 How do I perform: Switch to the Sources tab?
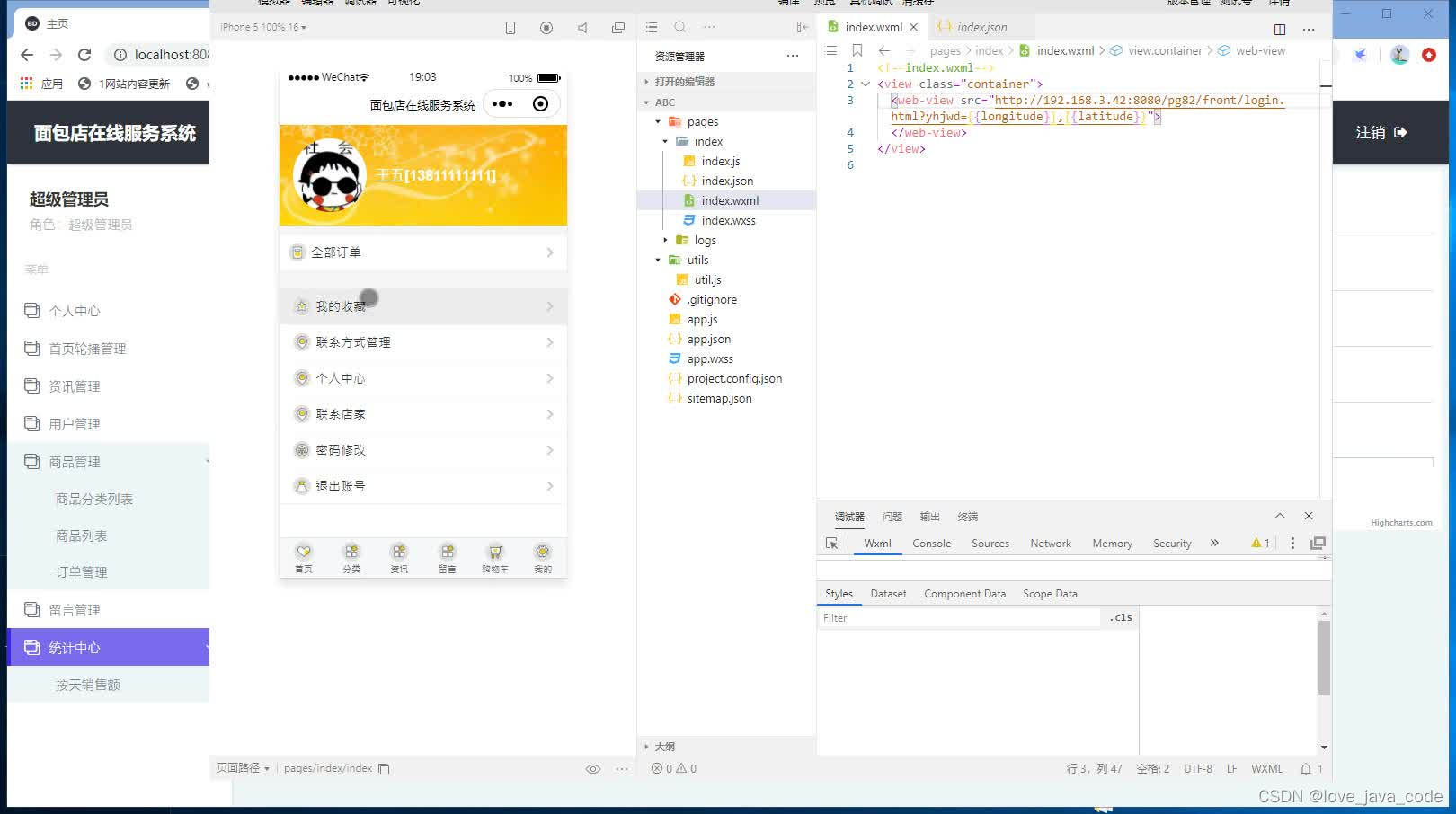(990, 544)
